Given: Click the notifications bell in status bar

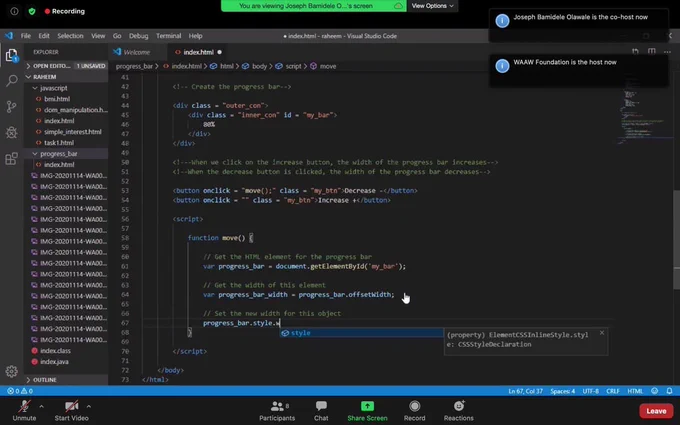Looking at the screenshot, I should click(670, 391).
